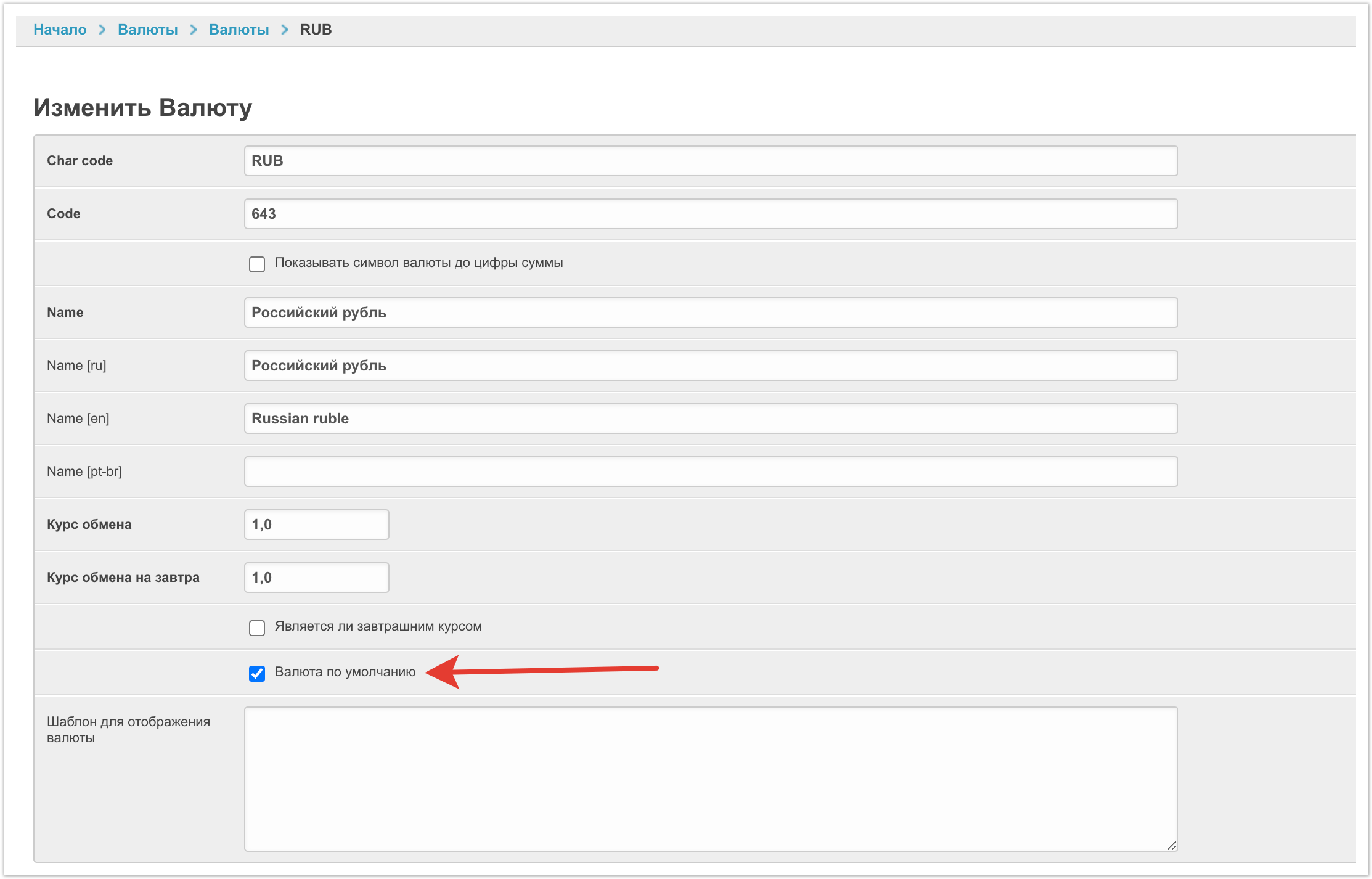Click the Курс обмена на завтра input
Image resolution: width=1372 pixels, height=879 pixels.
[x=316, y=578]
